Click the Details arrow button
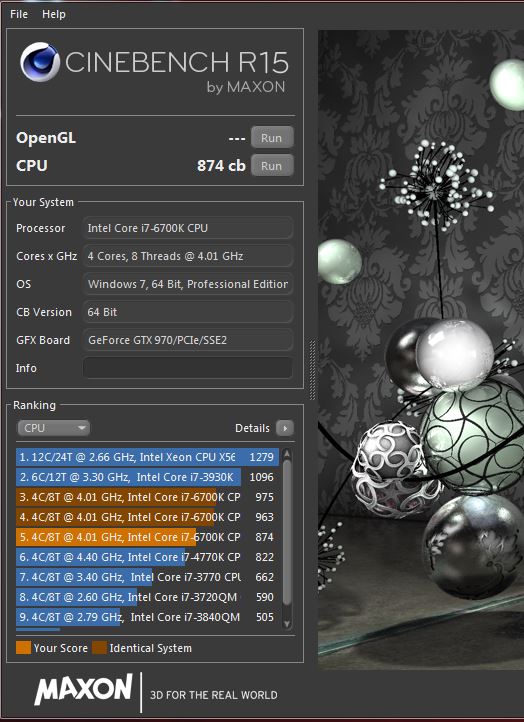Image resolution: width=524 pixels, height=722 pixels. click(x=285, y=428)
